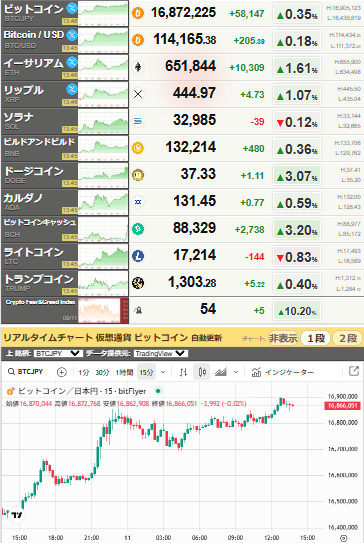Select the 1分 interval

(83, 372)
